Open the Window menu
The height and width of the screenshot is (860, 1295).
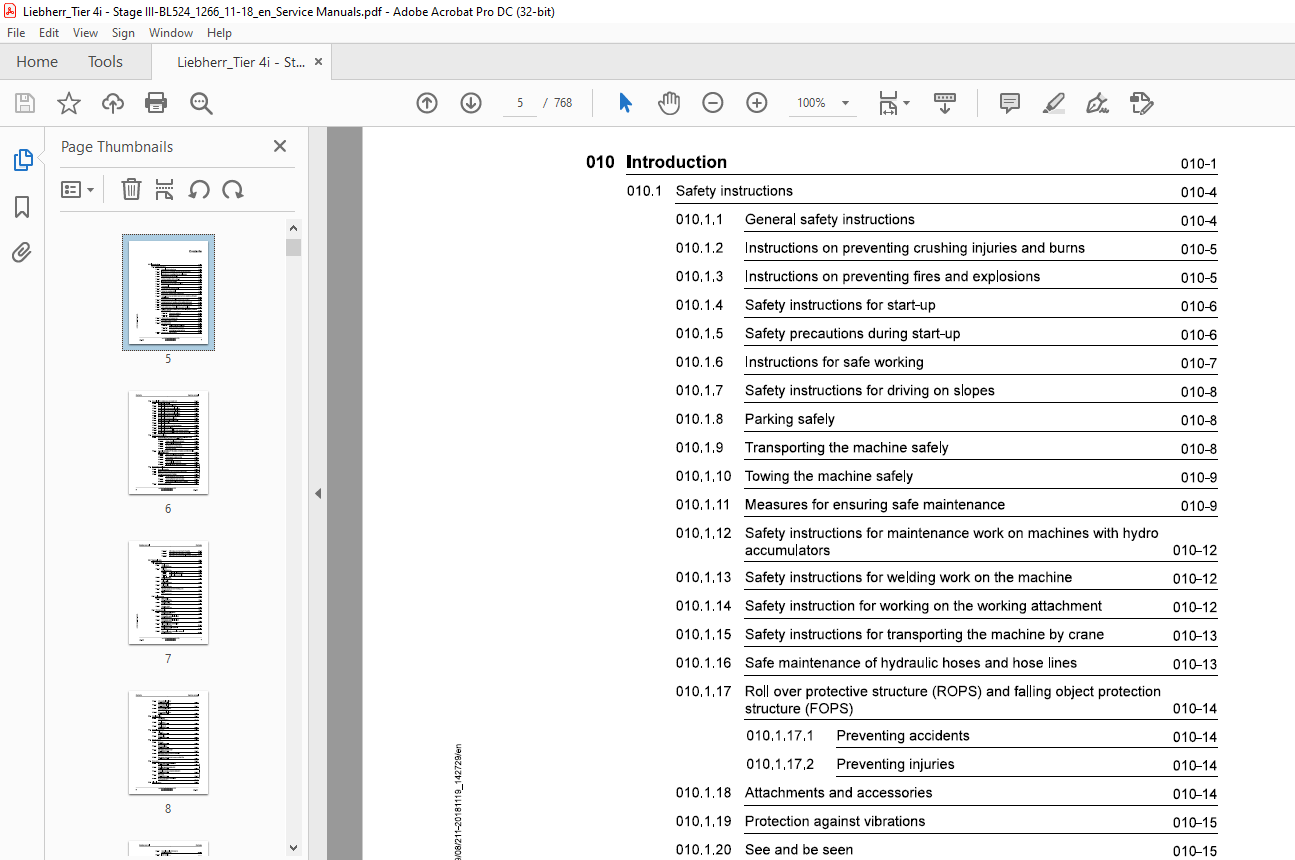(171, 33)
